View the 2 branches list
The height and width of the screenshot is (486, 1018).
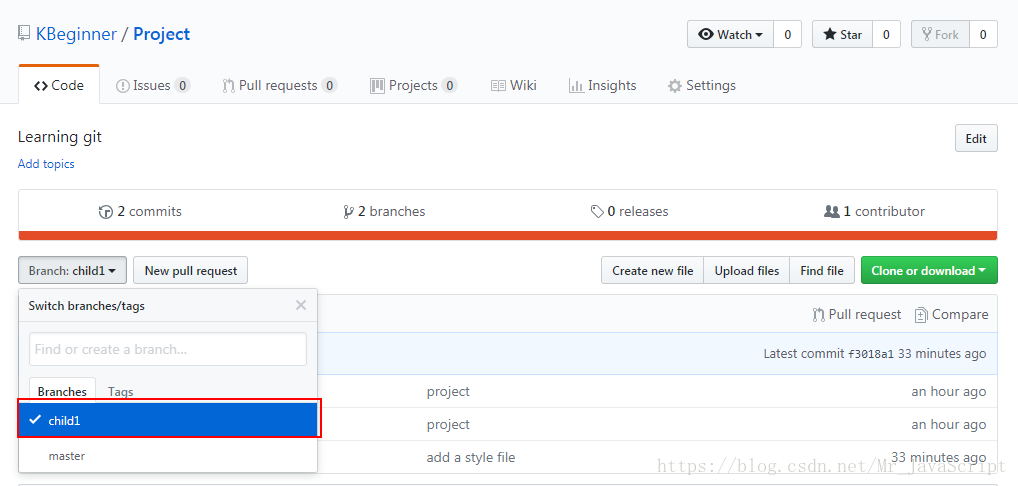tap(384, 211)
